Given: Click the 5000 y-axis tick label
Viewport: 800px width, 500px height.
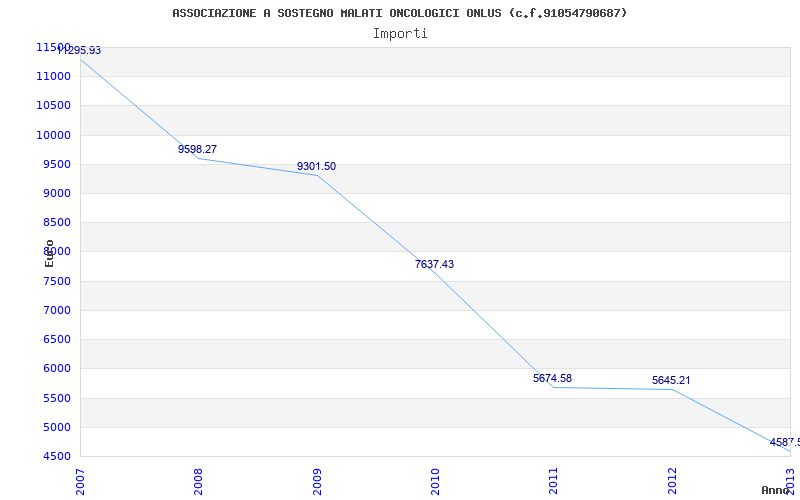Looking at the screenshot, I should 57,427.
